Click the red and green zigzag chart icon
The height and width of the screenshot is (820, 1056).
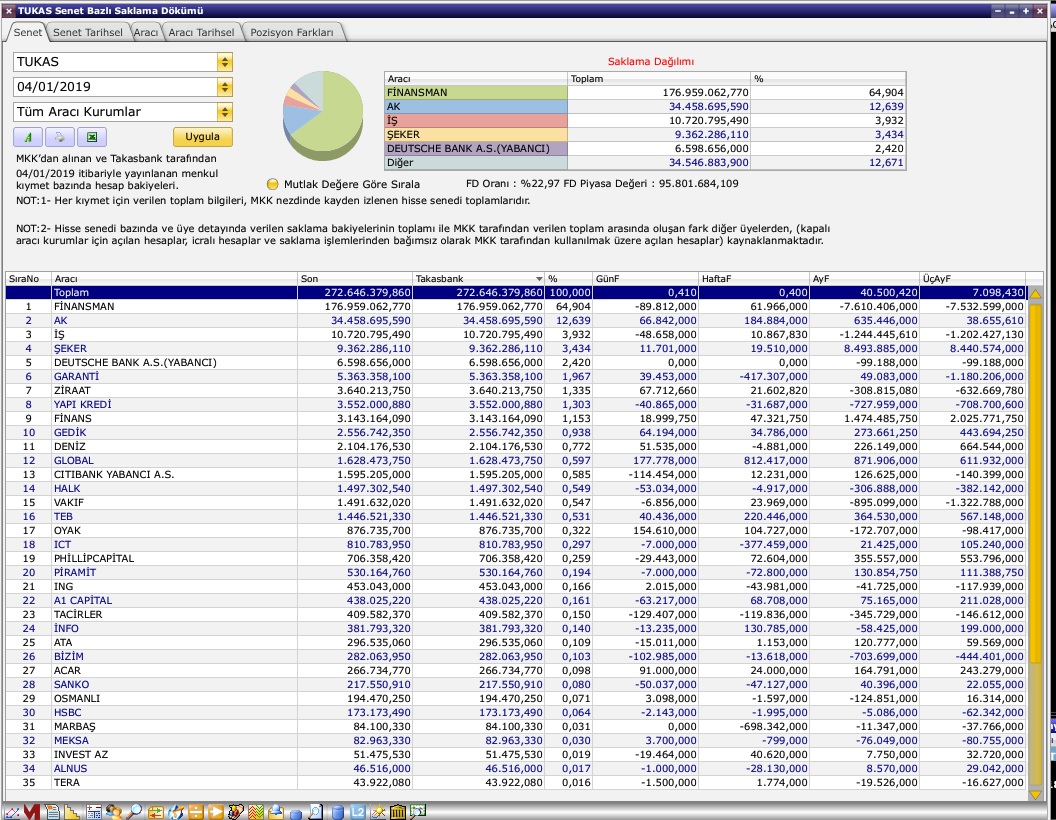pyautogui.click(x=256, y=812)
